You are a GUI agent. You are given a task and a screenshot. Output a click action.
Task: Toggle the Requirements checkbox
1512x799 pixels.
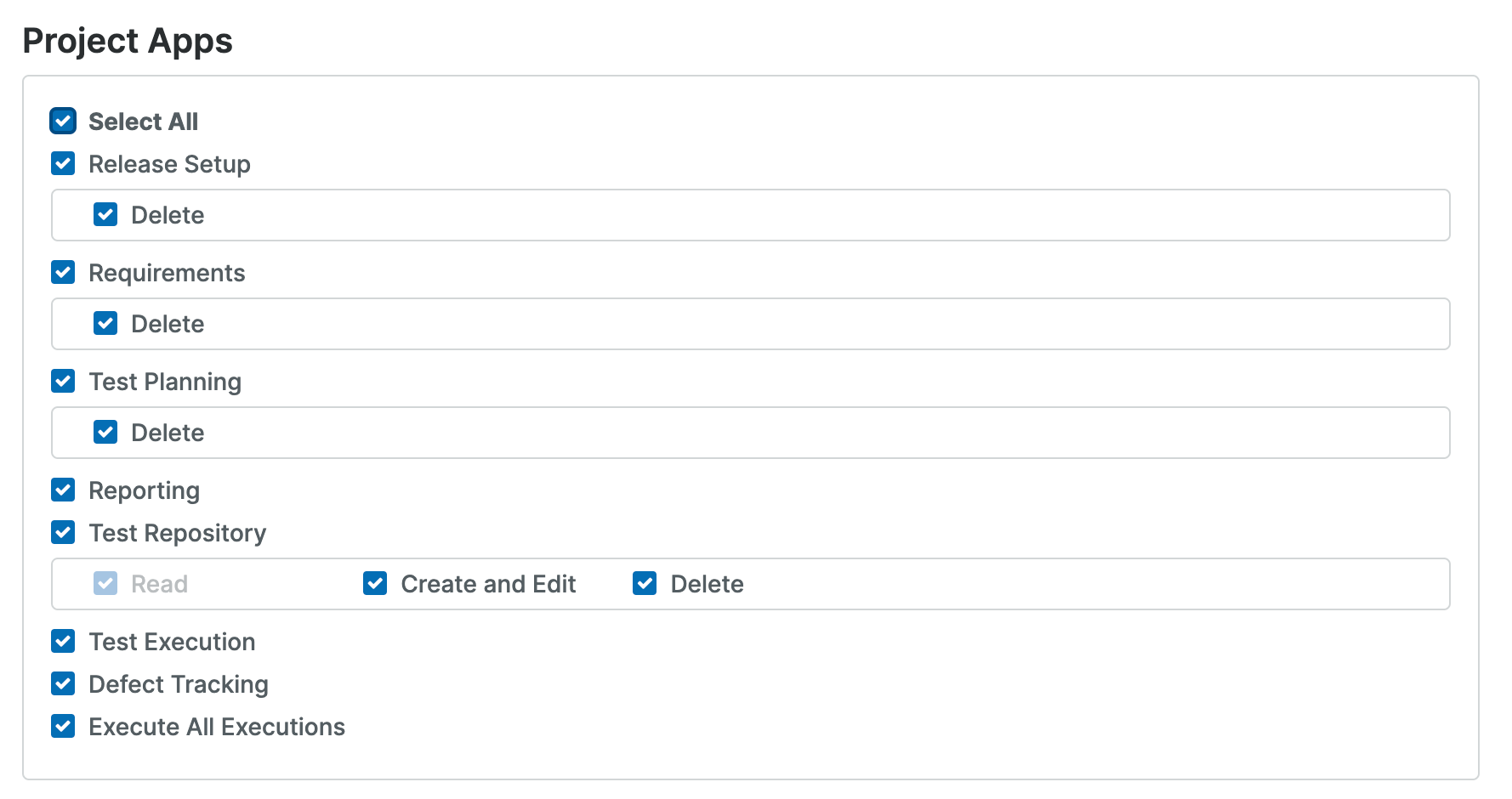point(63,272)
